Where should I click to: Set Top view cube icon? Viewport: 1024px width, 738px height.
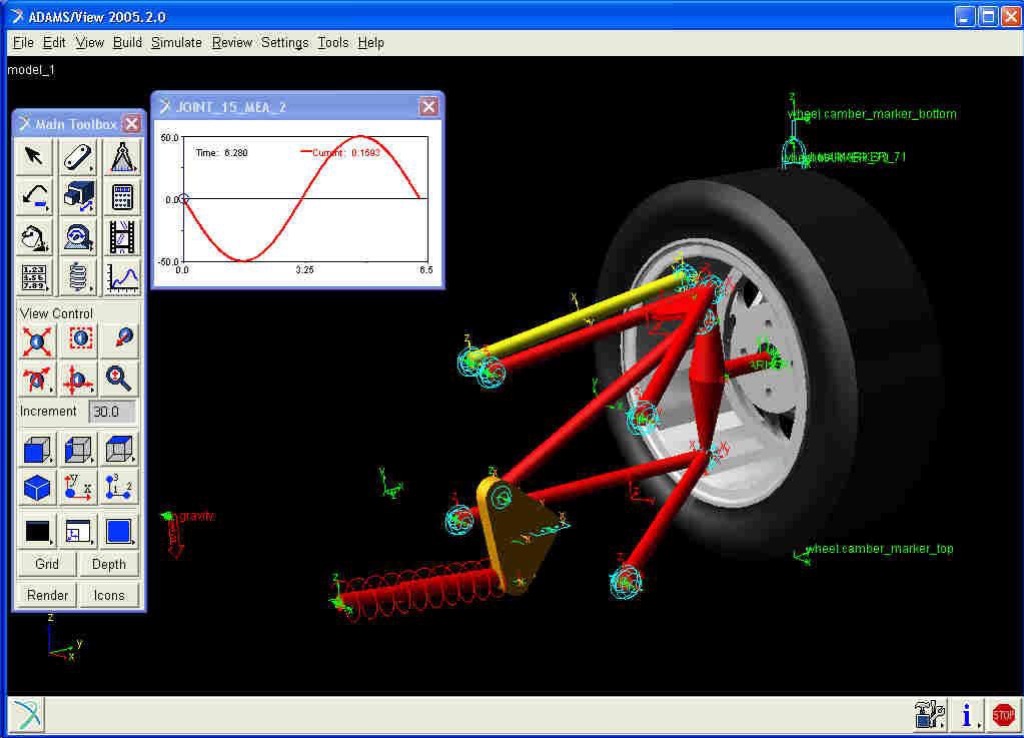(120, 449)
